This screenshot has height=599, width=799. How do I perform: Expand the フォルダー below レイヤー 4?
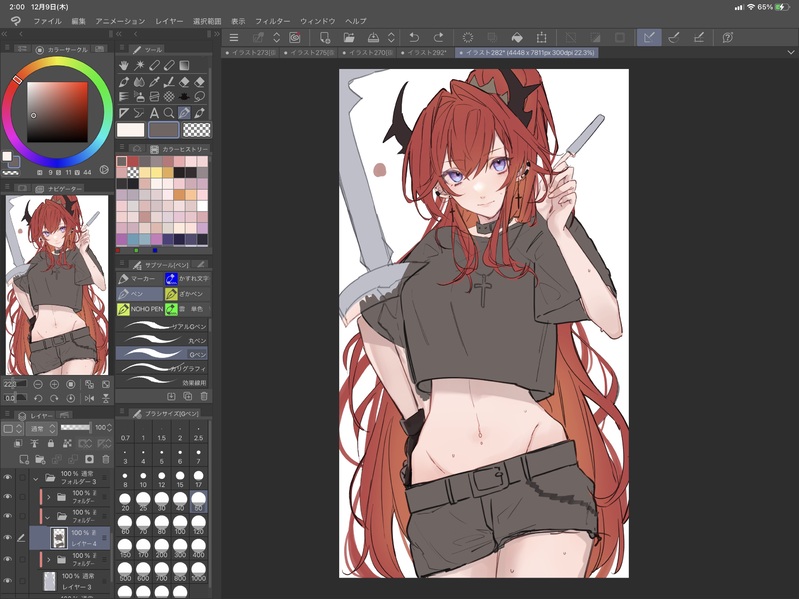48,560
